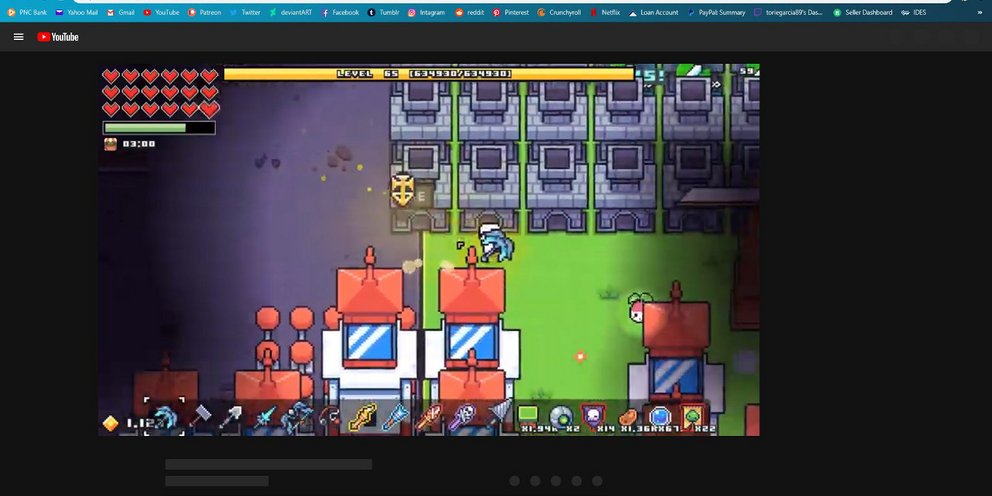Open the Loan Account bookmark
The width and height of the screenshot is (992, 496).
click(x=653, y=12)
